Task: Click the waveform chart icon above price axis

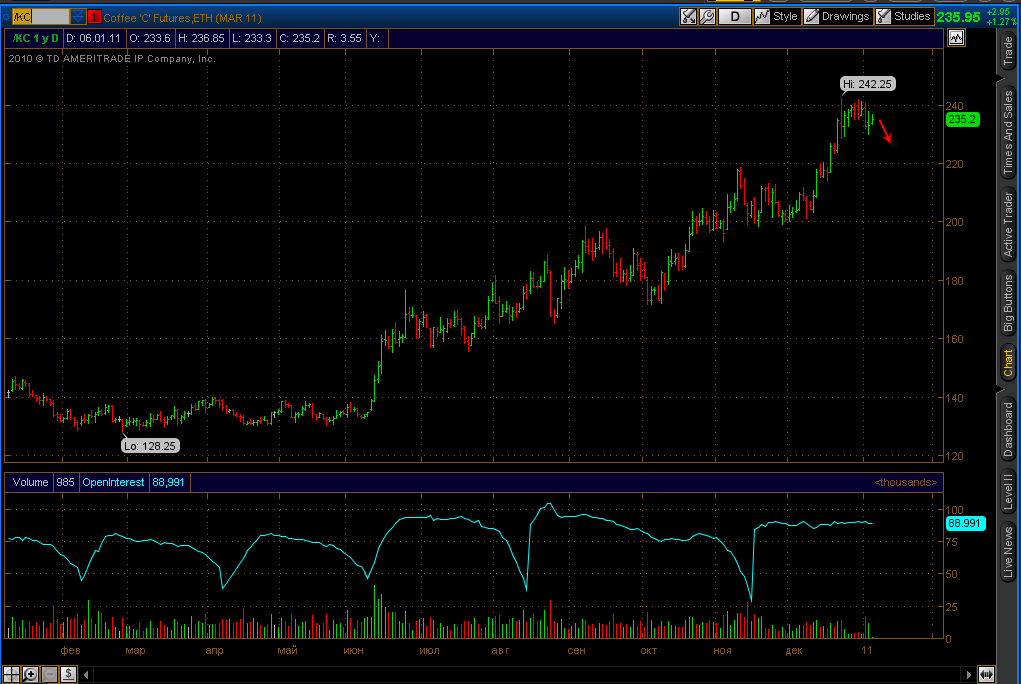Action: click(956, 38)
